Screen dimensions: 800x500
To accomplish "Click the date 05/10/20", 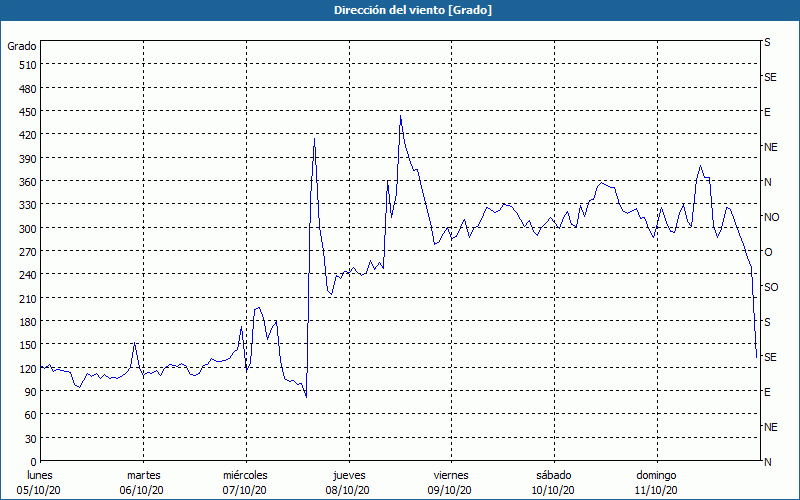I will point(39,490).
